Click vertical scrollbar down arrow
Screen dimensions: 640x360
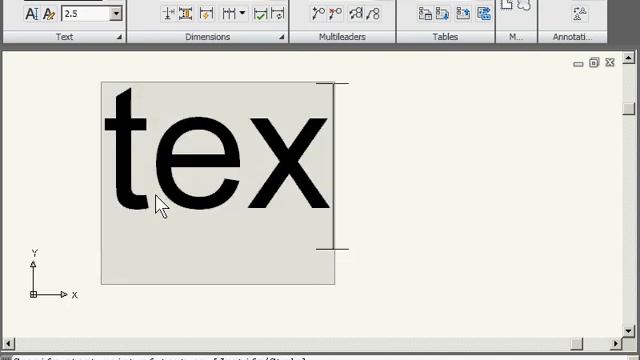point(629,331)
